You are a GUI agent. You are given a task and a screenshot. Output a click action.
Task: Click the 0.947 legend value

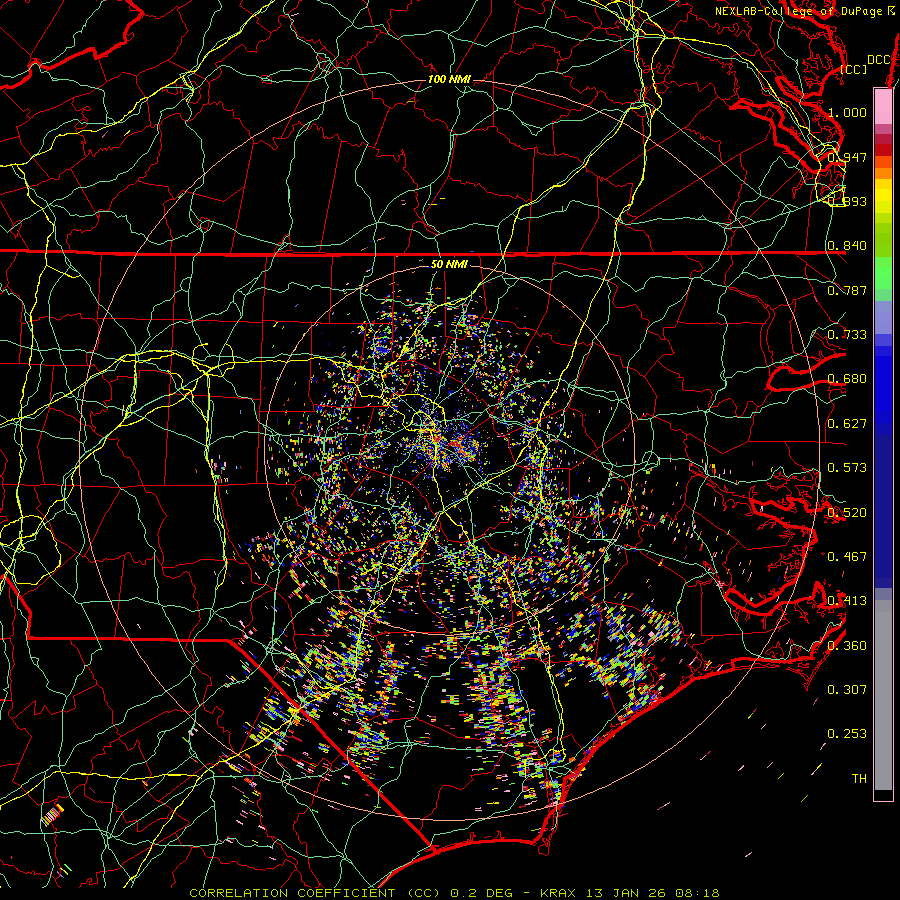coord(847,157)
